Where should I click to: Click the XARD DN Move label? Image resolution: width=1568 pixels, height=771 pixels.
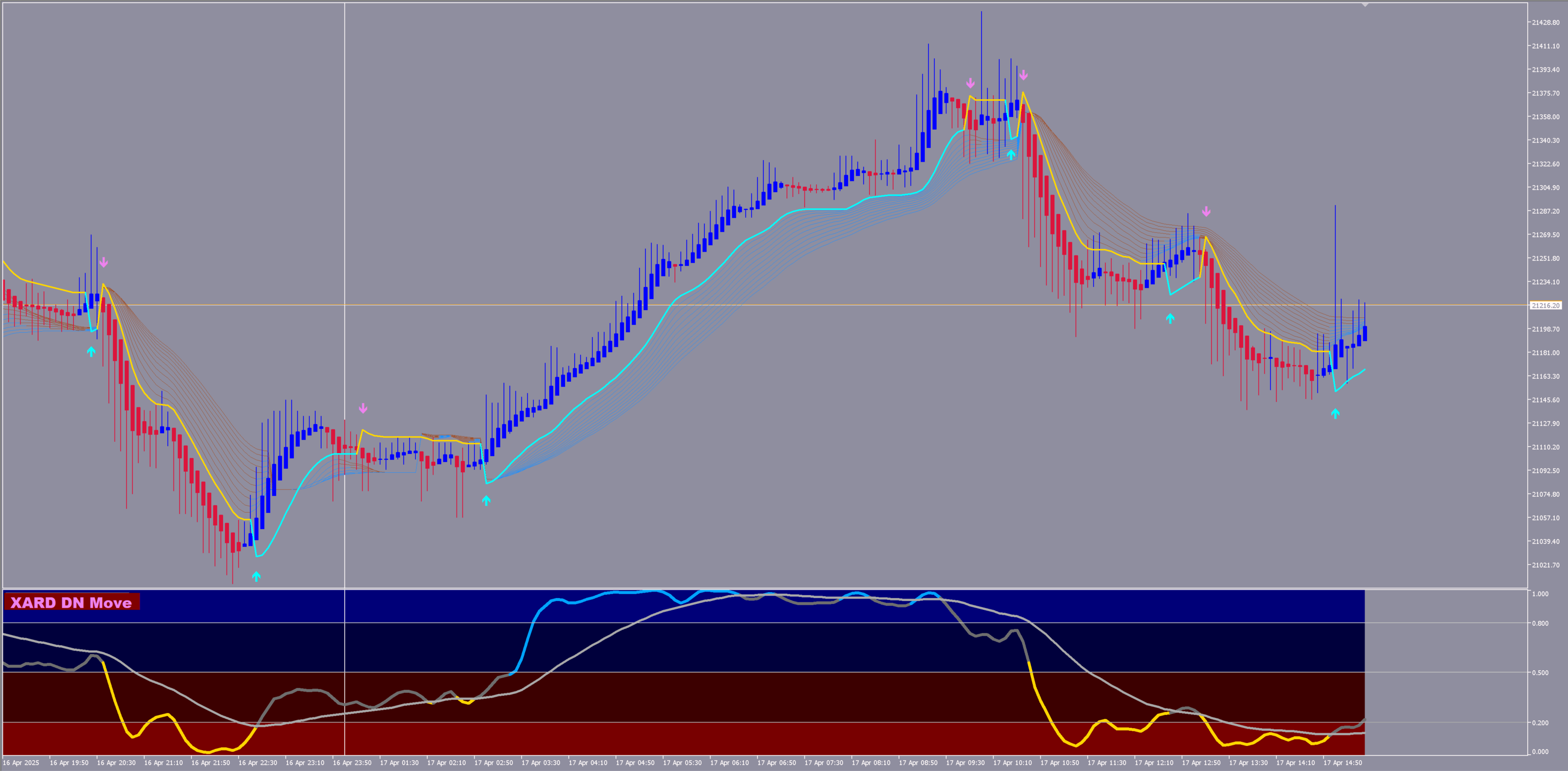[71, 602]
